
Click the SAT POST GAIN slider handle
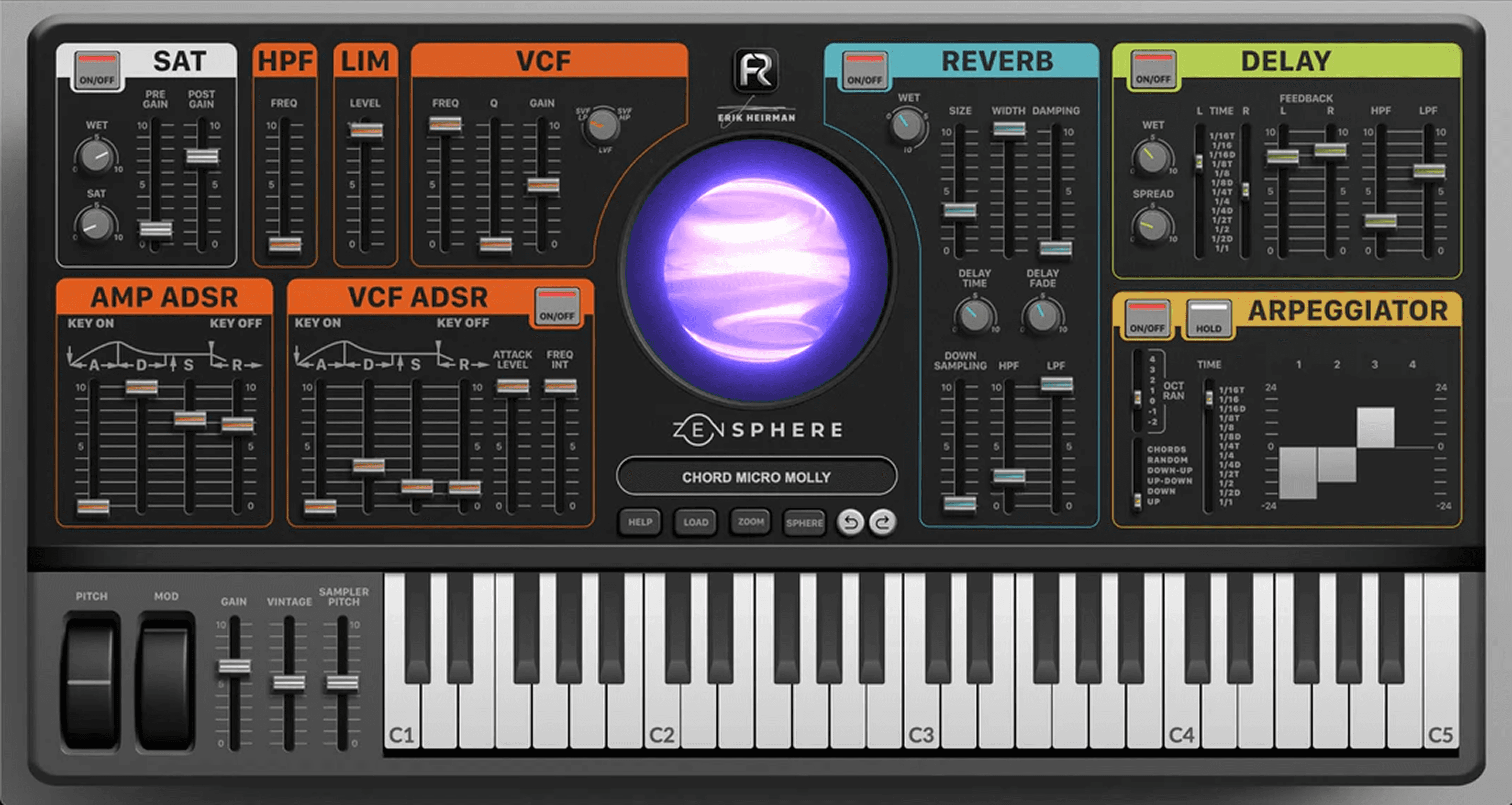202,156
